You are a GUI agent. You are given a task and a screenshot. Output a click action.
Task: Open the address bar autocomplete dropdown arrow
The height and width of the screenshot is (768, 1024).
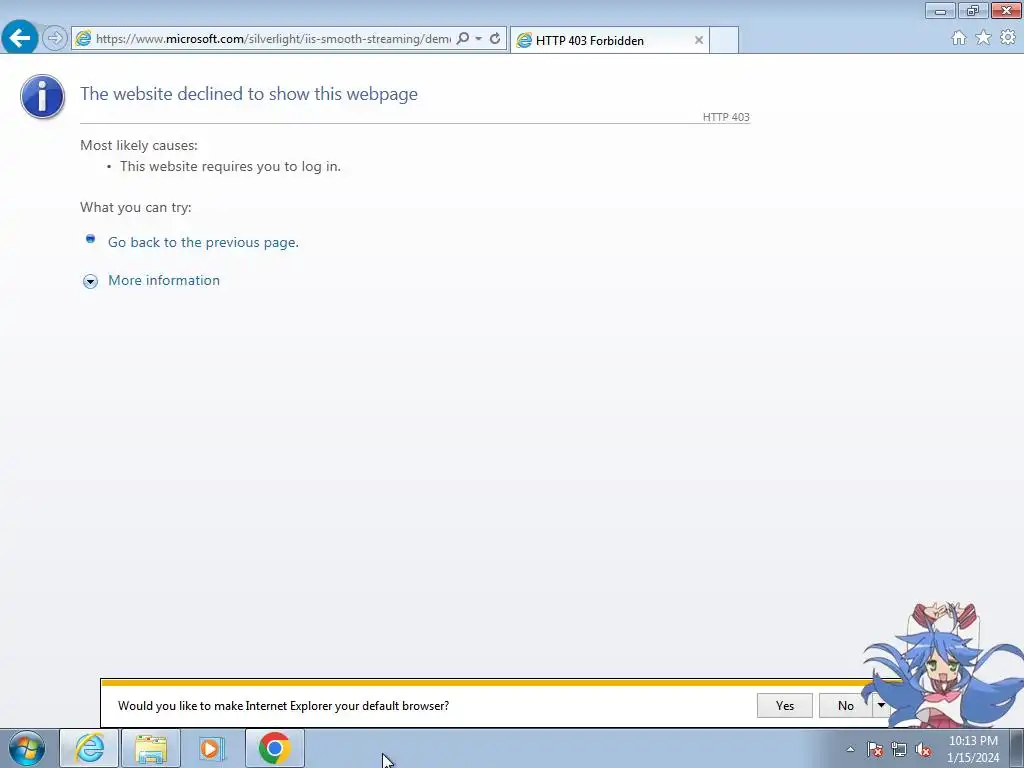coord(479,39)
